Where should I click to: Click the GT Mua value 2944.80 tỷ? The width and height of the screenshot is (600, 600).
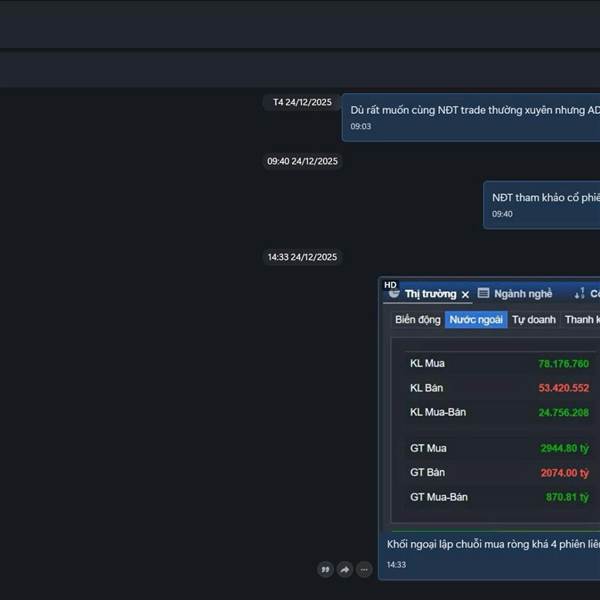tap(564, 448)
